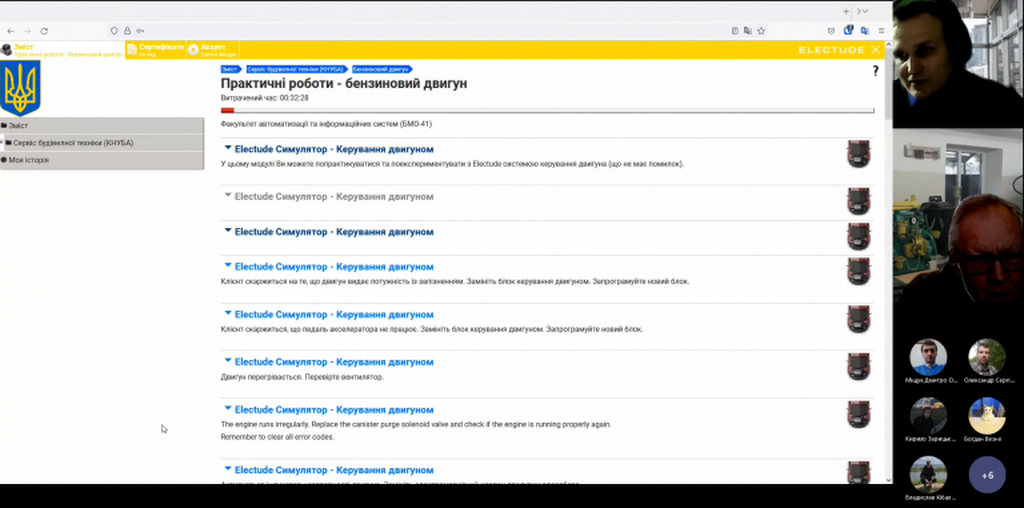Viewport: 1024px width, 508px height.
Task: Click the 'Бензиновий двигун' breadcrumb
Action: coord(382,69)
